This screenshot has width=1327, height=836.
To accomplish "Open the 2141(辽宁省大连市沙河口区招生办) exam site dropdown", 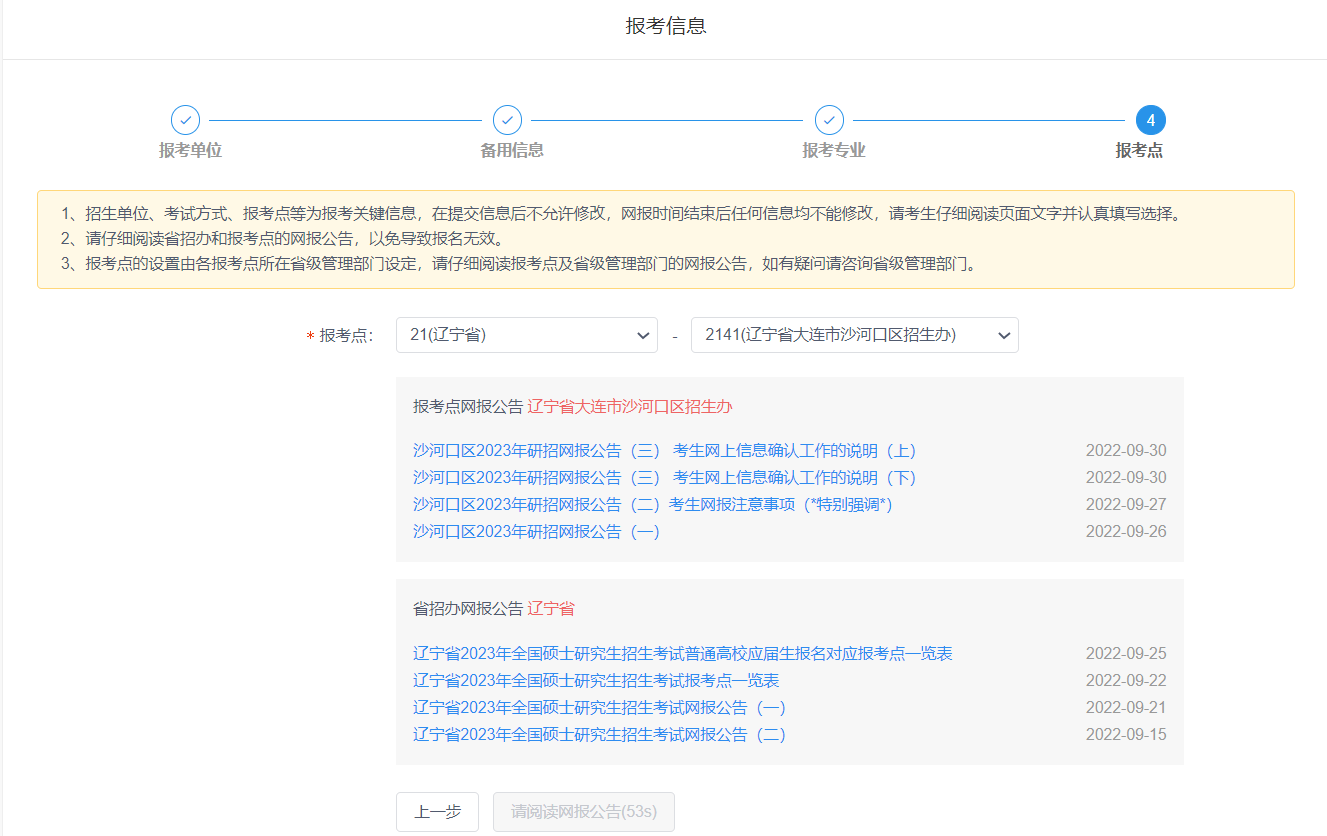I will [855, 335].
